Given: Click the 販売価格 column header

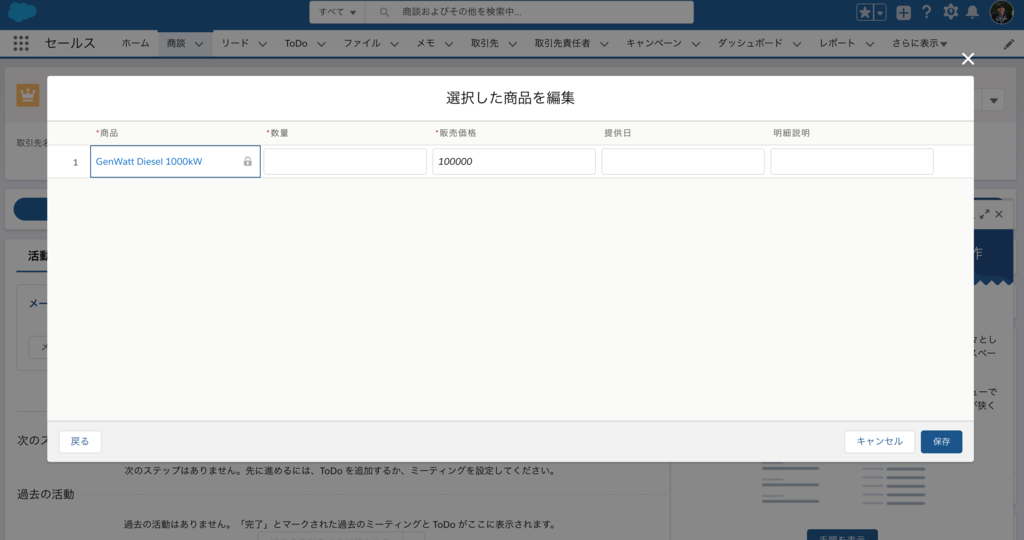Looking at the screenshot, I should click(456, 133).
